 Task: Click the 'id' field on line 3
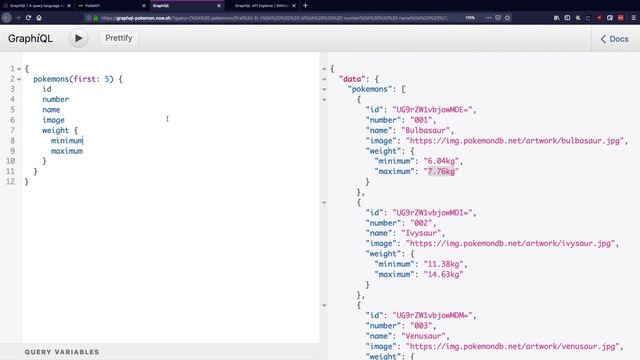click(47, 89)
